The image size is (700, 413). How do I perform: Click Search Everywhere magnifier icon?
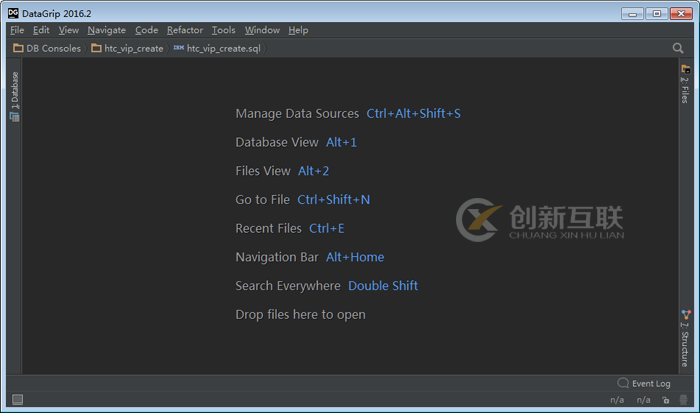(678, 48)
